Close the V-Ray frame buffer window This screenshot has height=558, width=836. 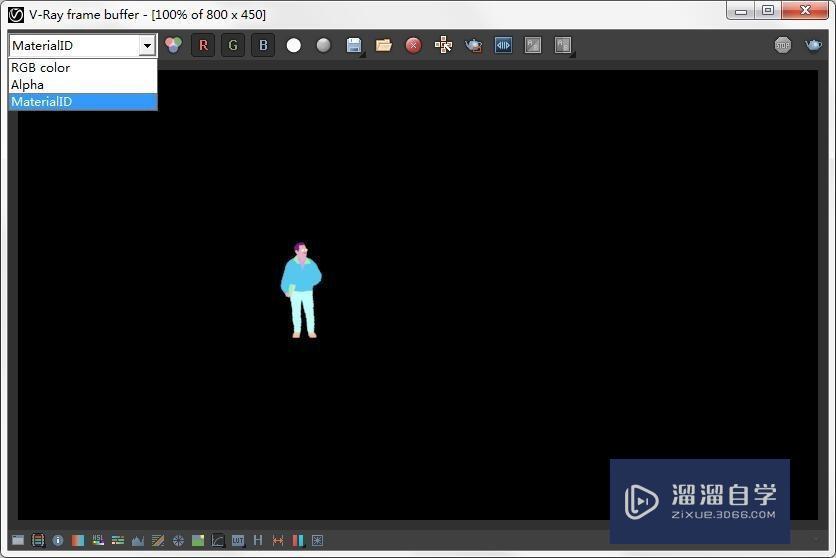pos(805,11)
